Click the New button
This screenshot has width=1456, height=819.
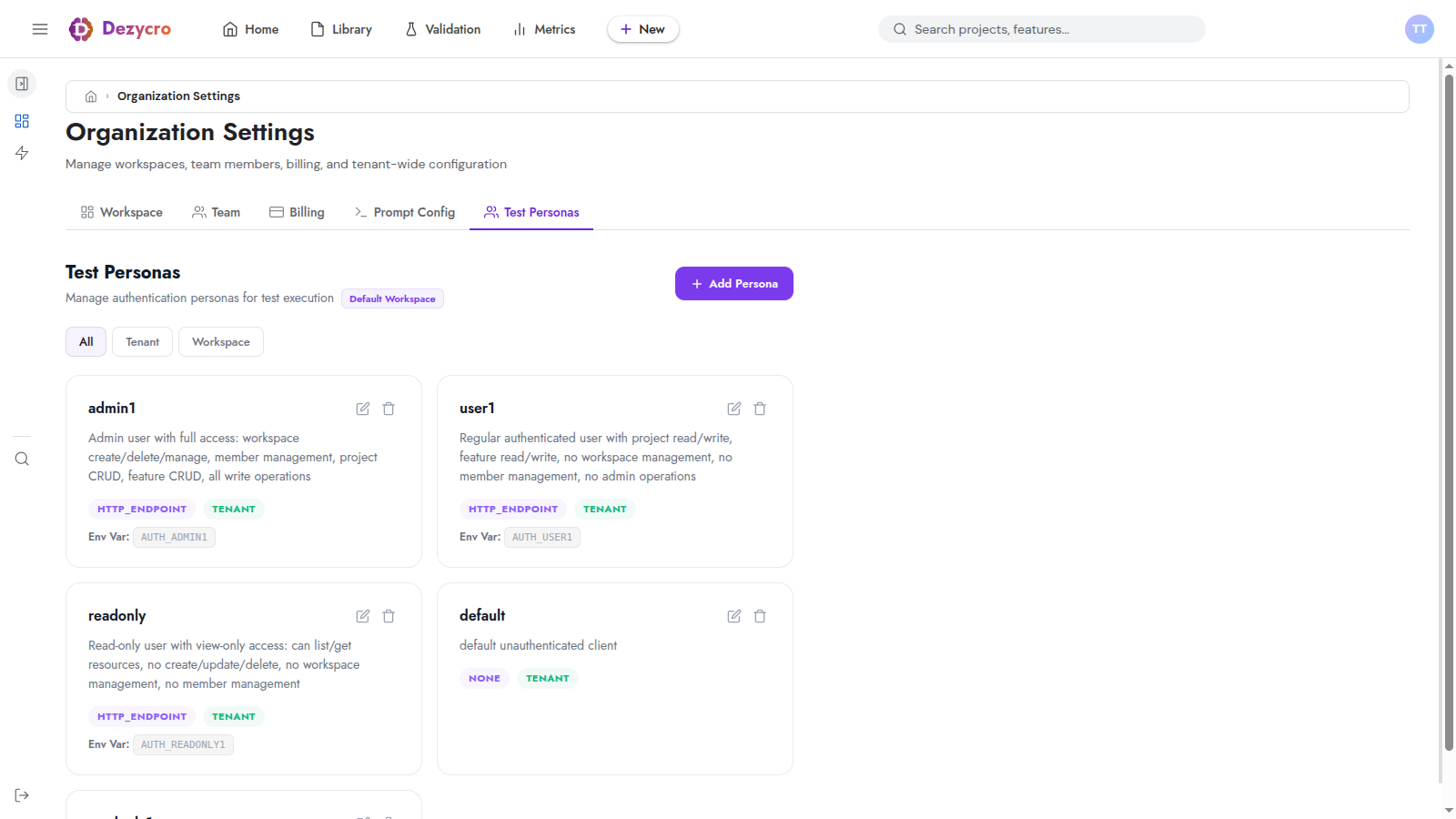click(x=643, y=29)
